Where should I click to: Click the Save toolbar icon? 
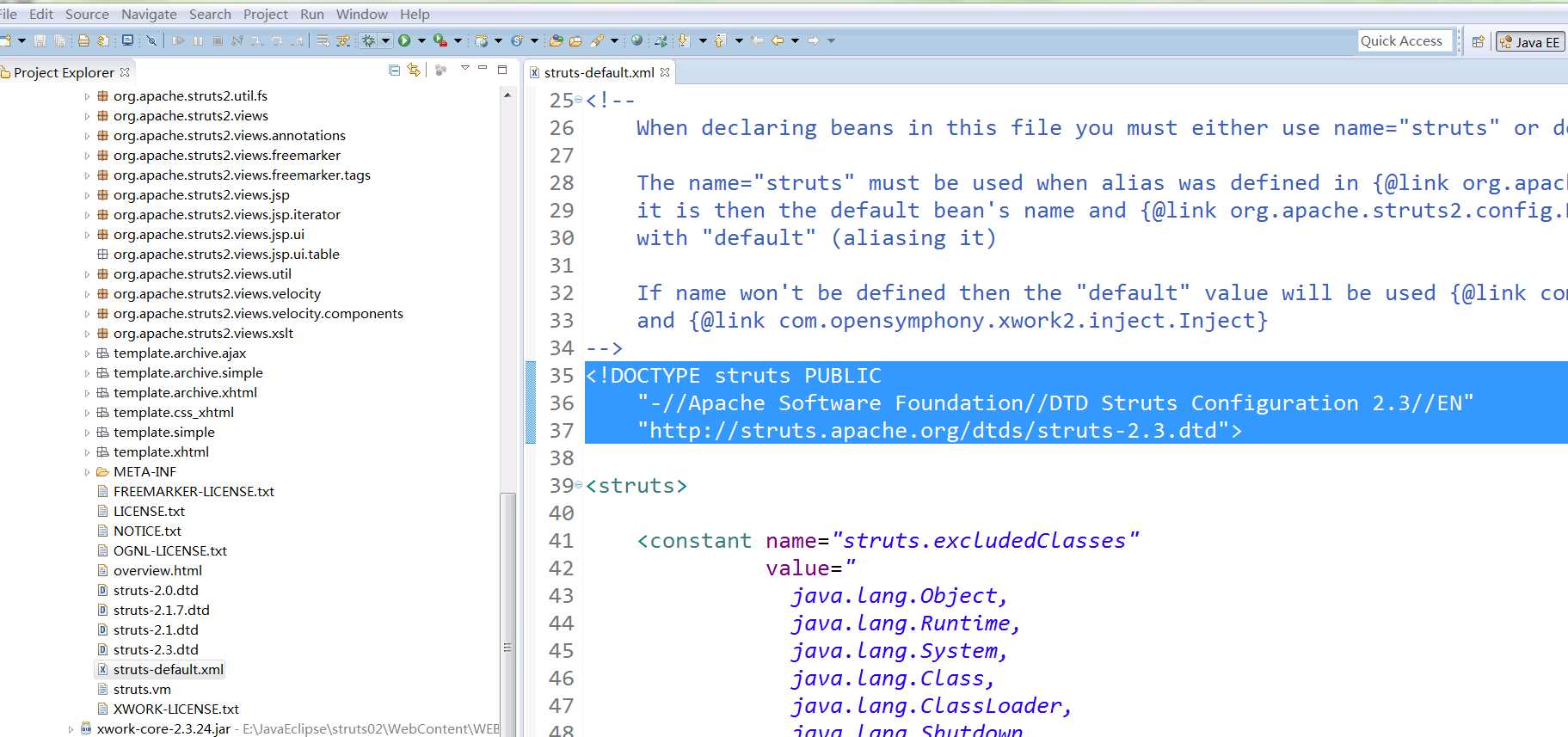click(40, 40)
